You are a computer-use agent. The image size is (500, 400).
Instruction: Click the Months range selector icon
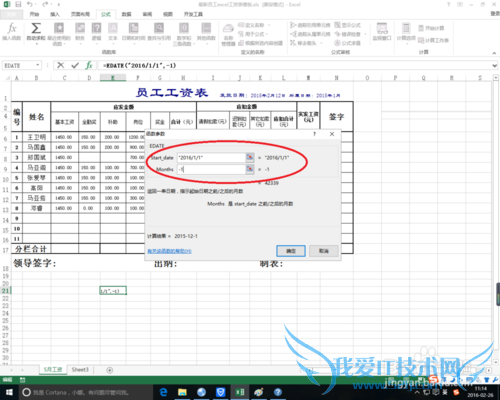pos(250,169)
